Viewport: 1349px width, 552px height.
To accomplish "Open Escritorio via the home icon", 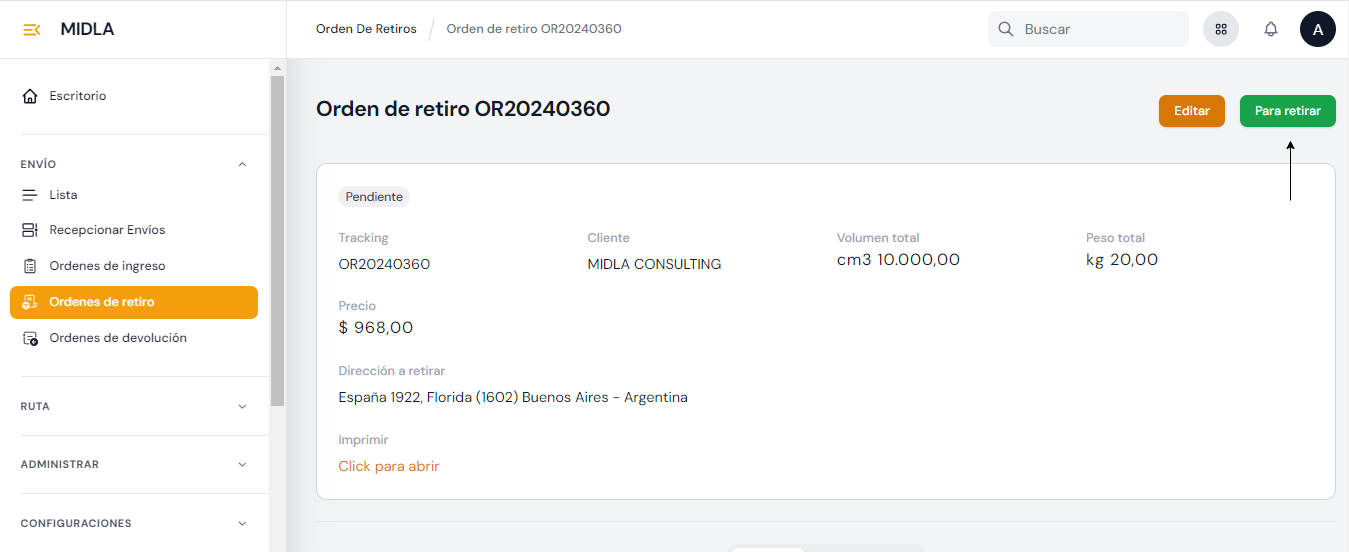I will [30, 96].
